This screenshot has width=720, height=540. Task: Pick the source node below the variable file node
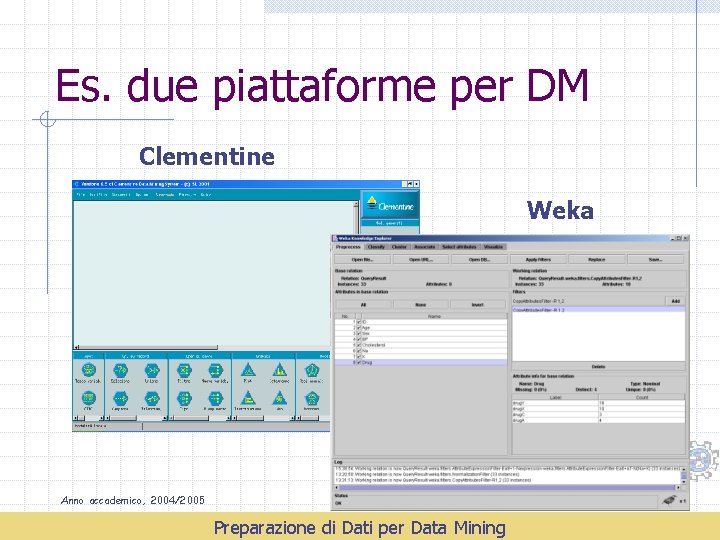tap(88, 398)
